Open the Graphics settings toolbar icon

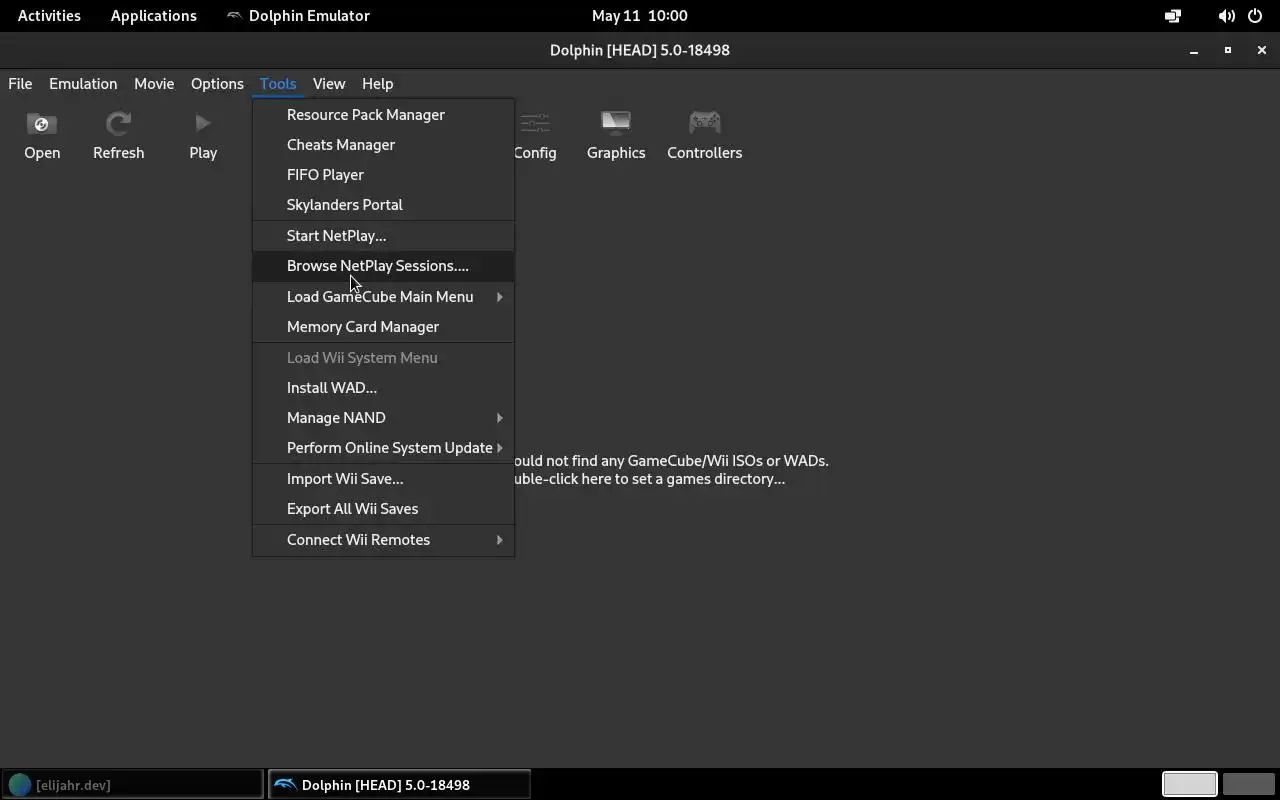616,135
